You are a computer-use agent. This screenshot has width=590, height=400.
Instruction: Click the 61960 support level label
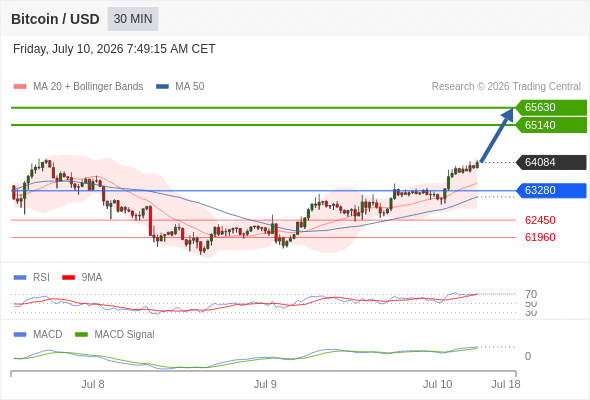pos(540,237)
